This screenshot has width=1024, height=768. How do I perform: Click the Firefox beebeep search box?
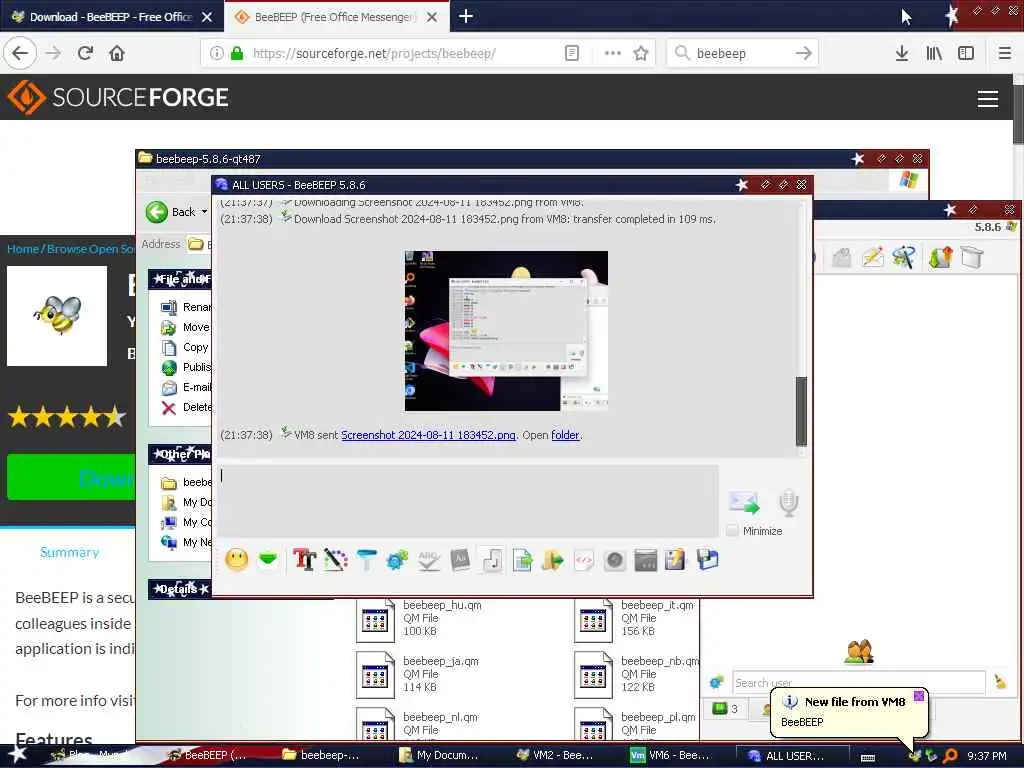743,54
